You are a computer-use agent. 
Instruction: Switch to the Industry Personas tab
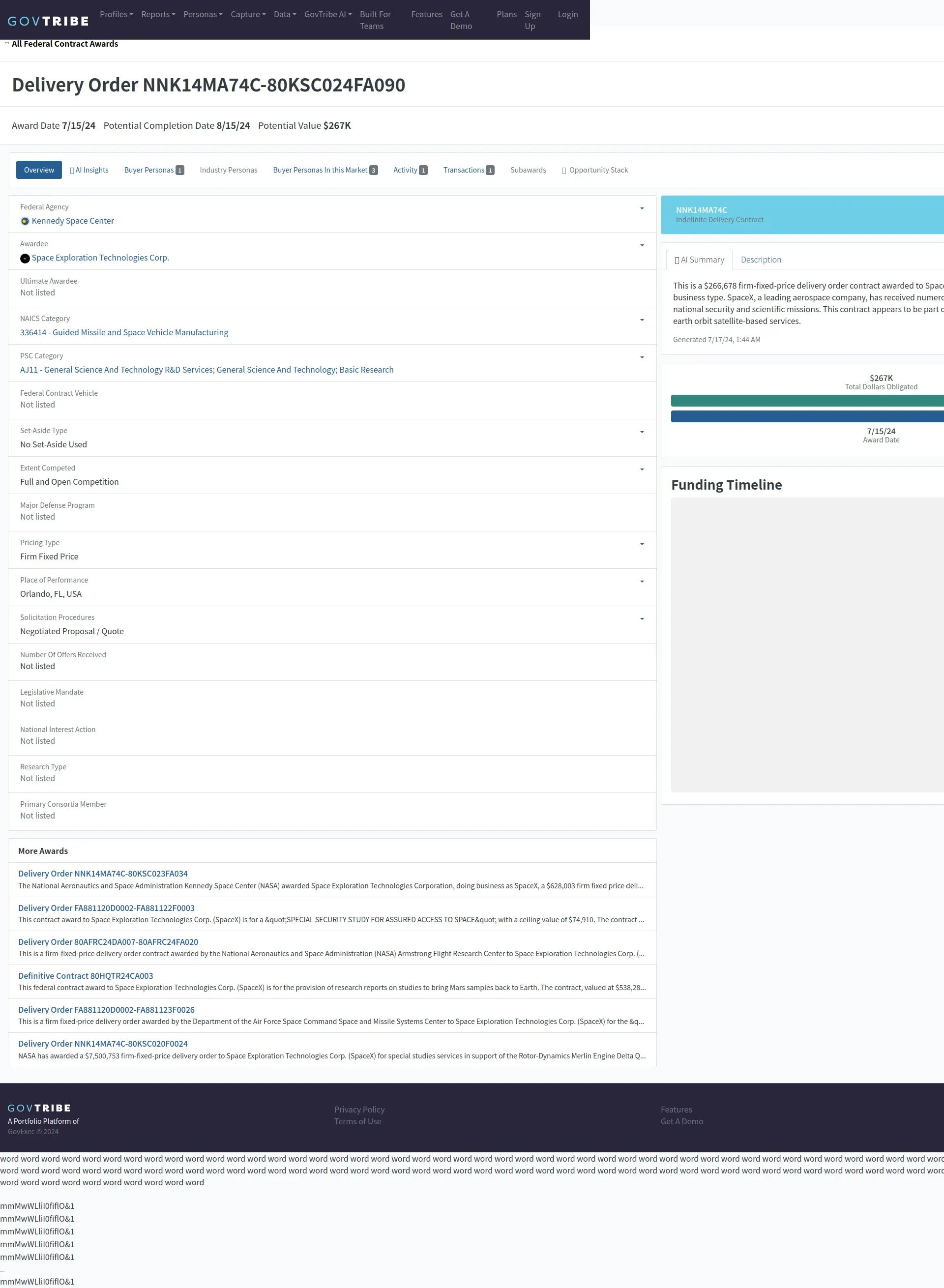(x=229, y=170)
